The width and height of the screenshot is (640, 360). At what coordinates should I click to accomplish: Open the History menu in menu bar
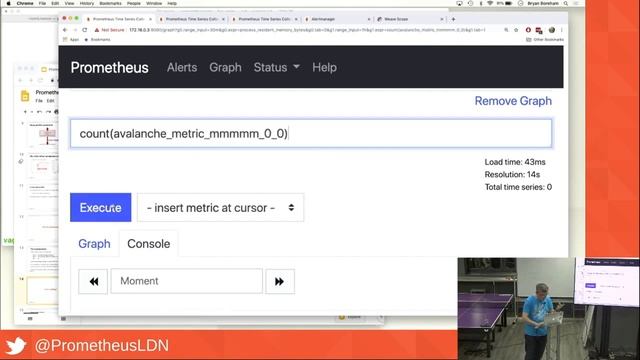tap(87, 3)
